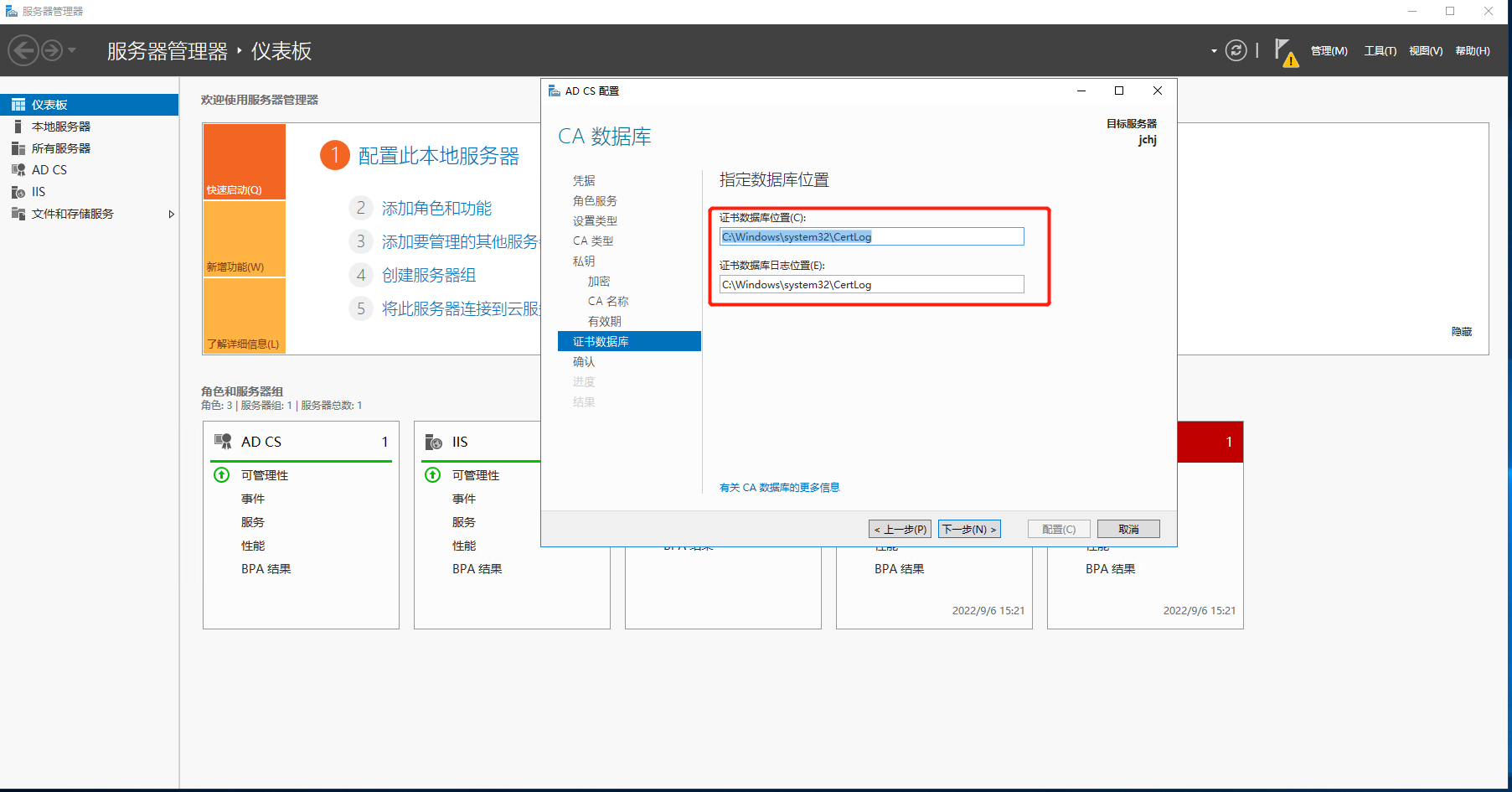Viewport: 1512px width, 792px height.
Task: Click the 服务器管理器 title bar app icon
Action: pos(11,11)
